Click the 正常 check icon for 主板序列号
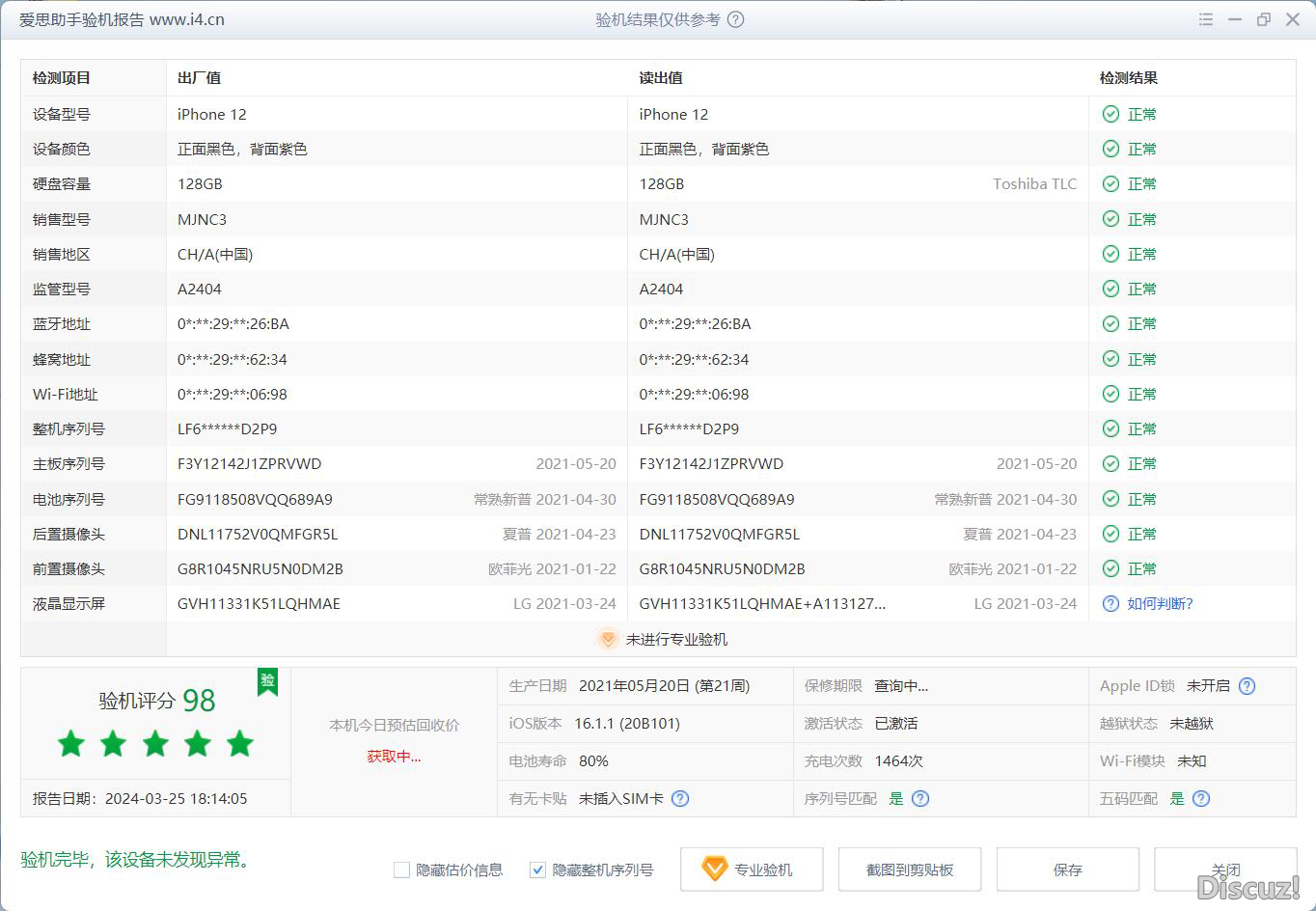1316x911 pixels. tap(1110, 463)
